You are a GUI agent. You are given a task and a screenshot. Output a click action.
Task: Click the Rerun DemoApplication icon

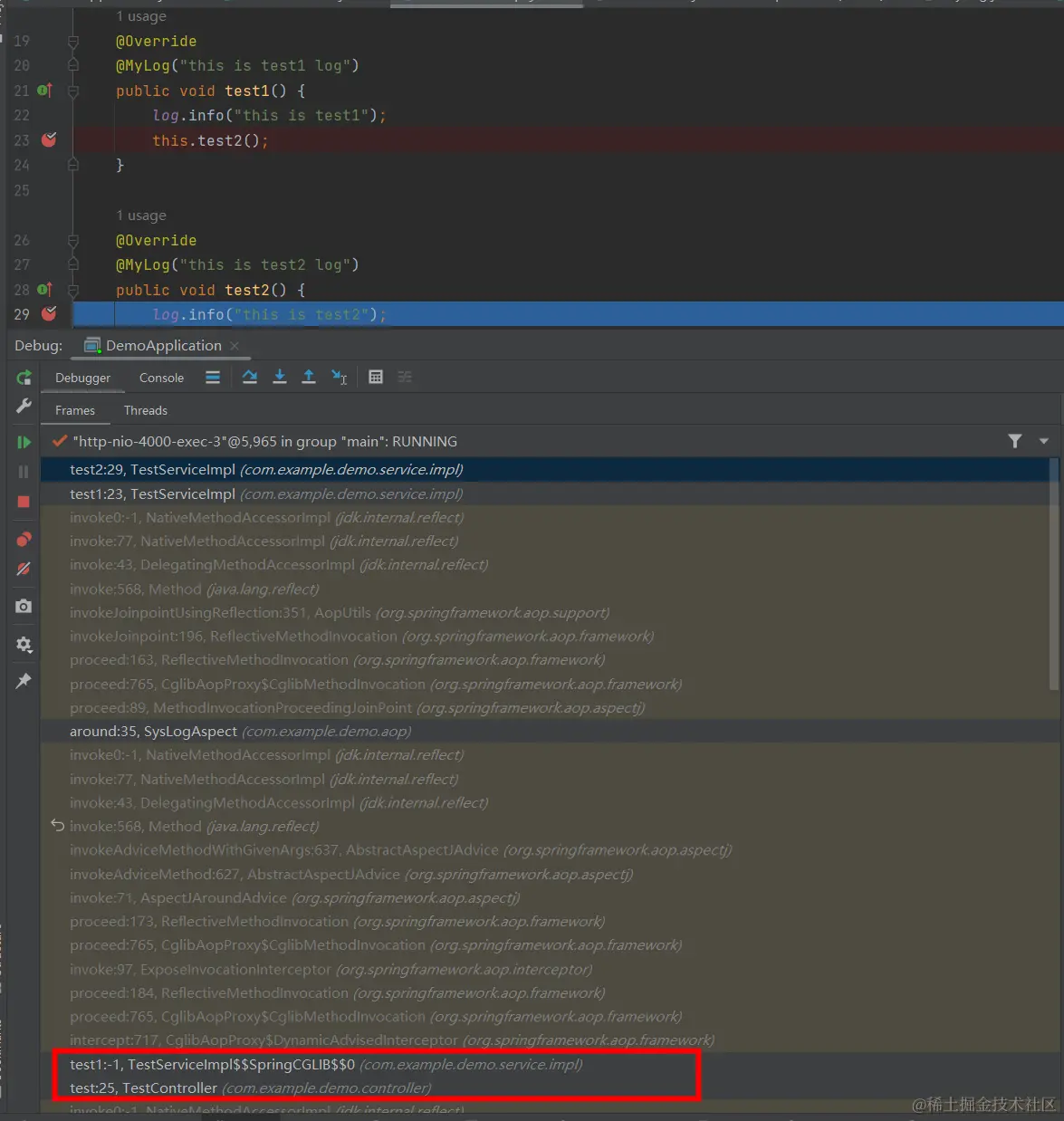point(24,378)
